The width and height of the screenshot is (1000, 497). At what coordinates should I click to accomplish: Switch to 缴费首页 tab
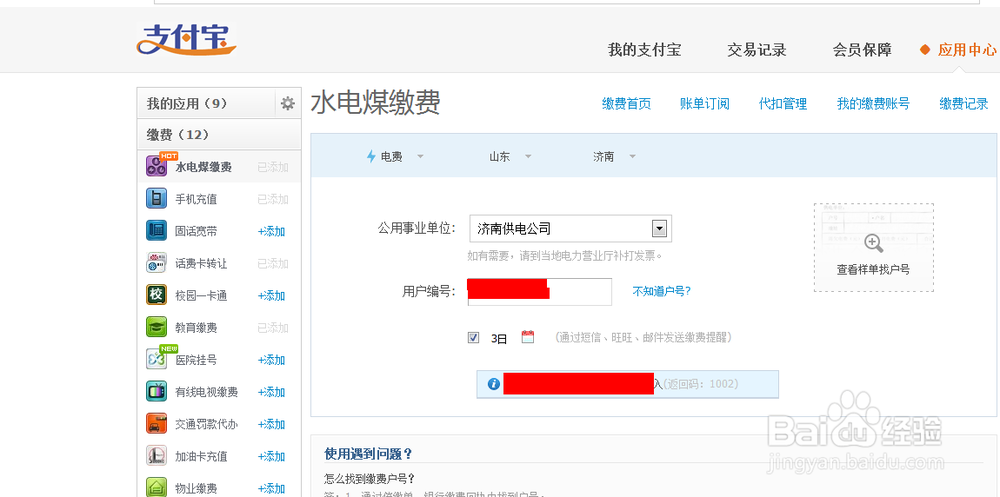click(x=626, y=104)
